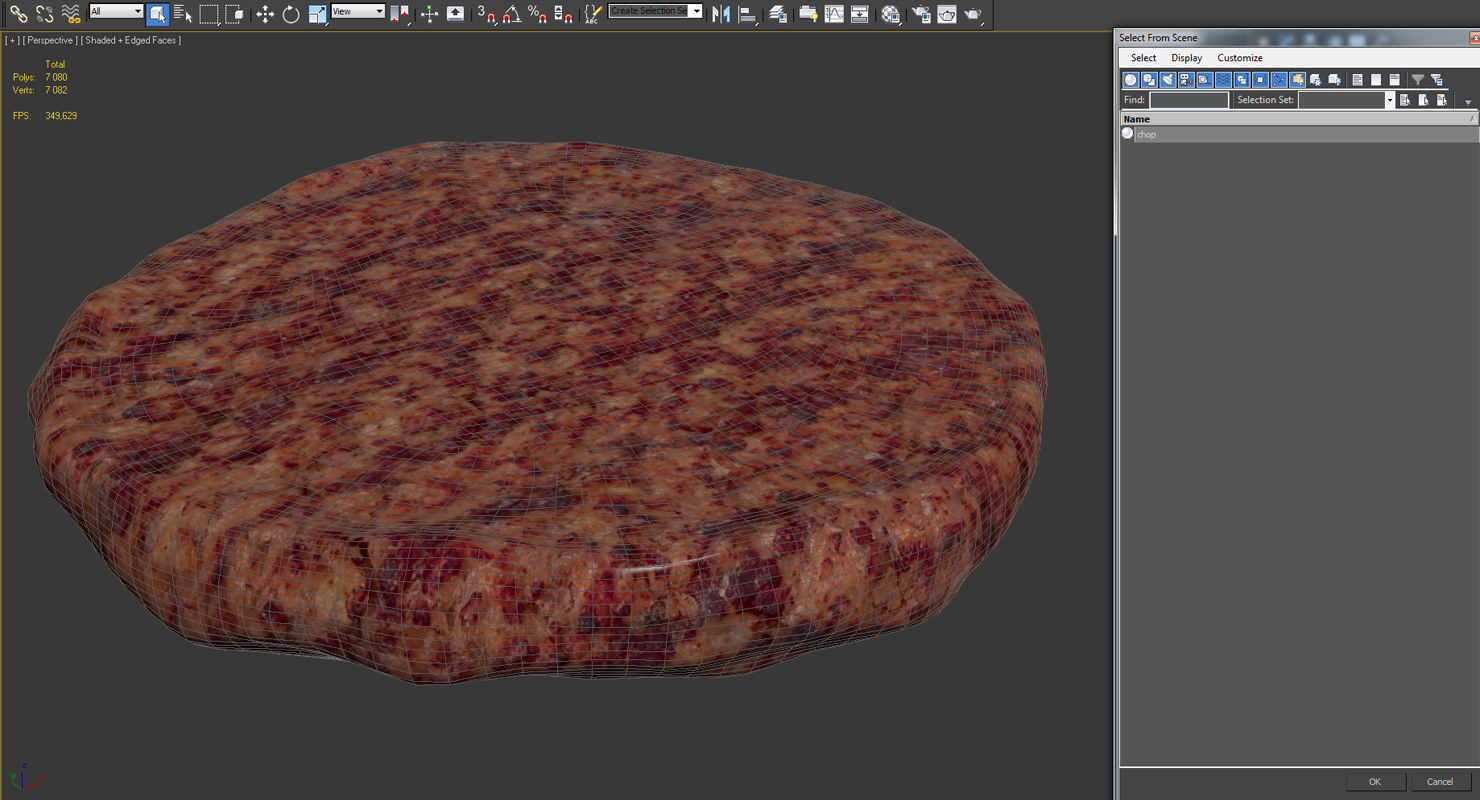Toggle Display Geometry filter

click(x=1131, y=80)
